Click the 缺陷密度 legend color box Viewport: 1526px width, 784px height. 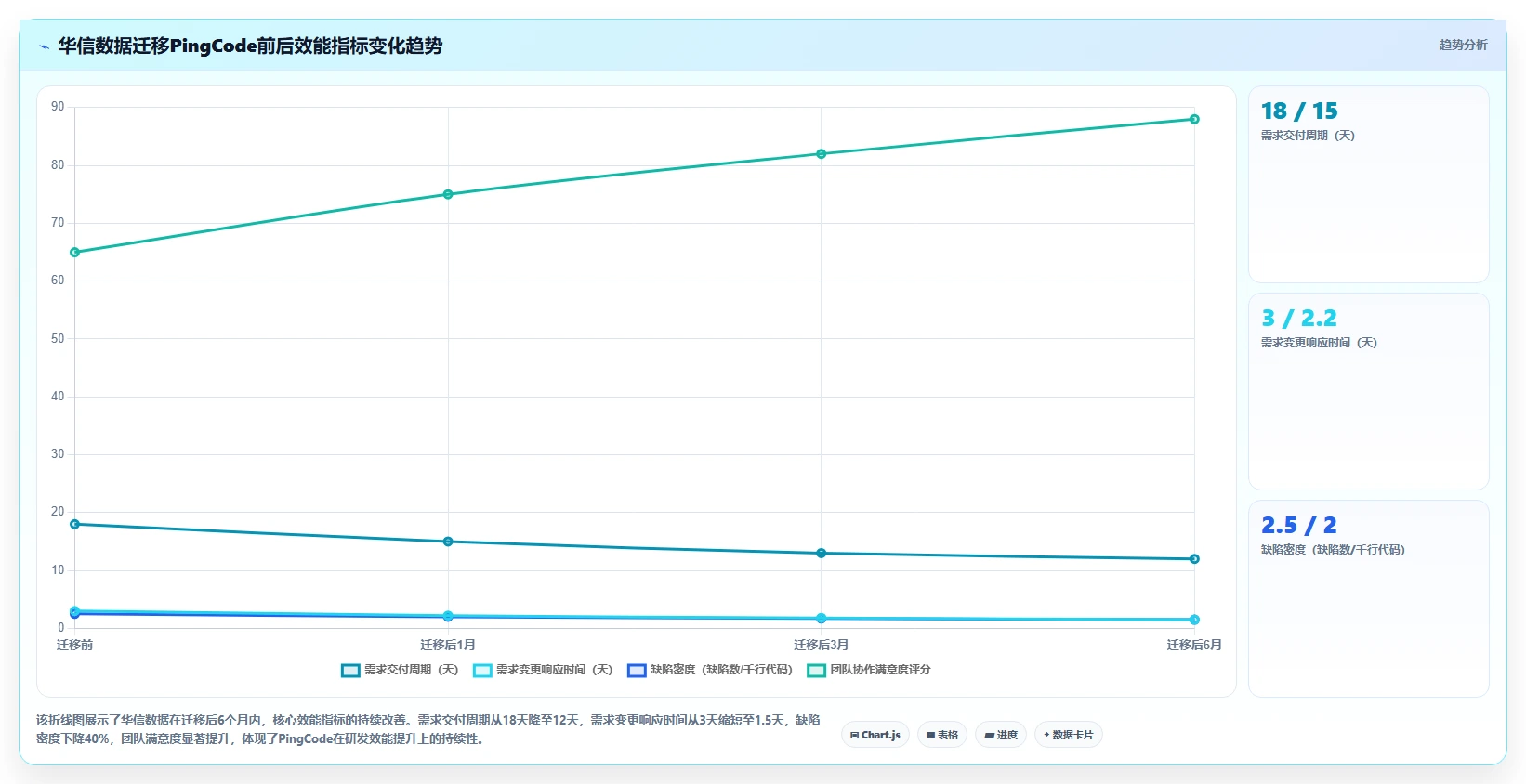[637, 671]
